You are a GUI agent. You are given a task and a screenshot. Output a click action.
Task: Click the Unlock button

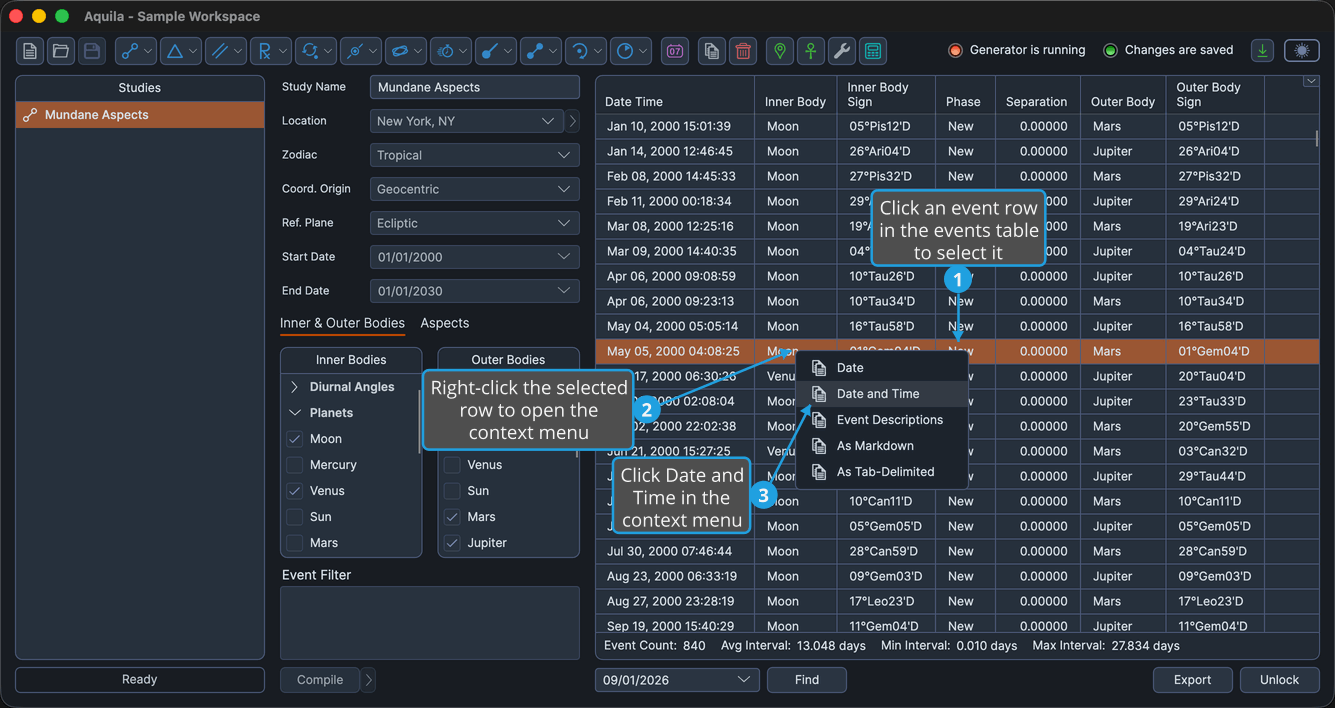(x=1279, y=680)
